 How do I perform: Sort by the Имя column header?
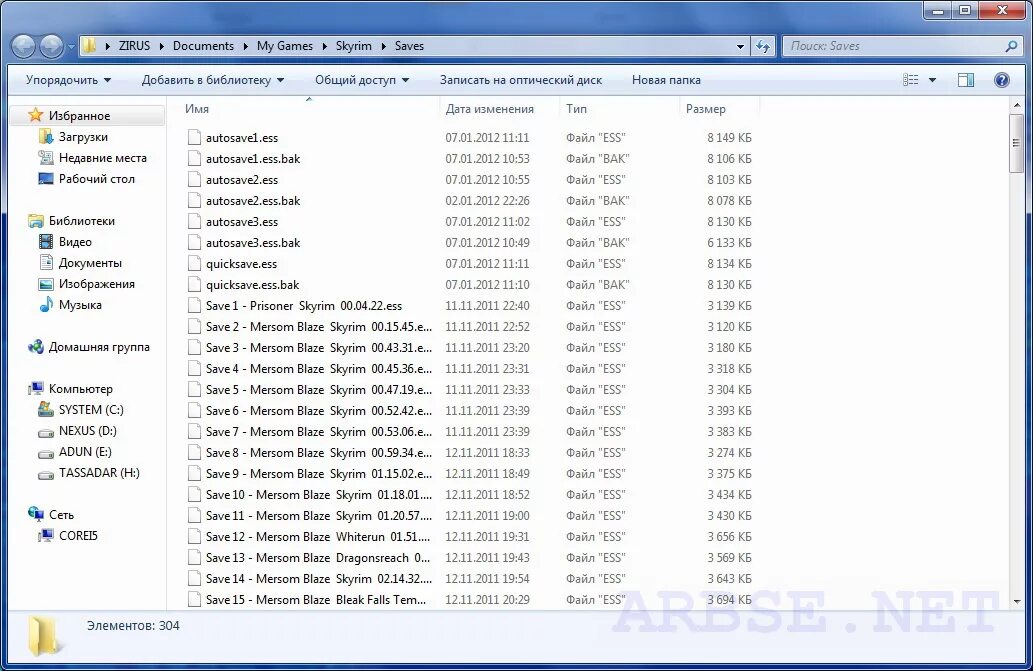[308, 109]
